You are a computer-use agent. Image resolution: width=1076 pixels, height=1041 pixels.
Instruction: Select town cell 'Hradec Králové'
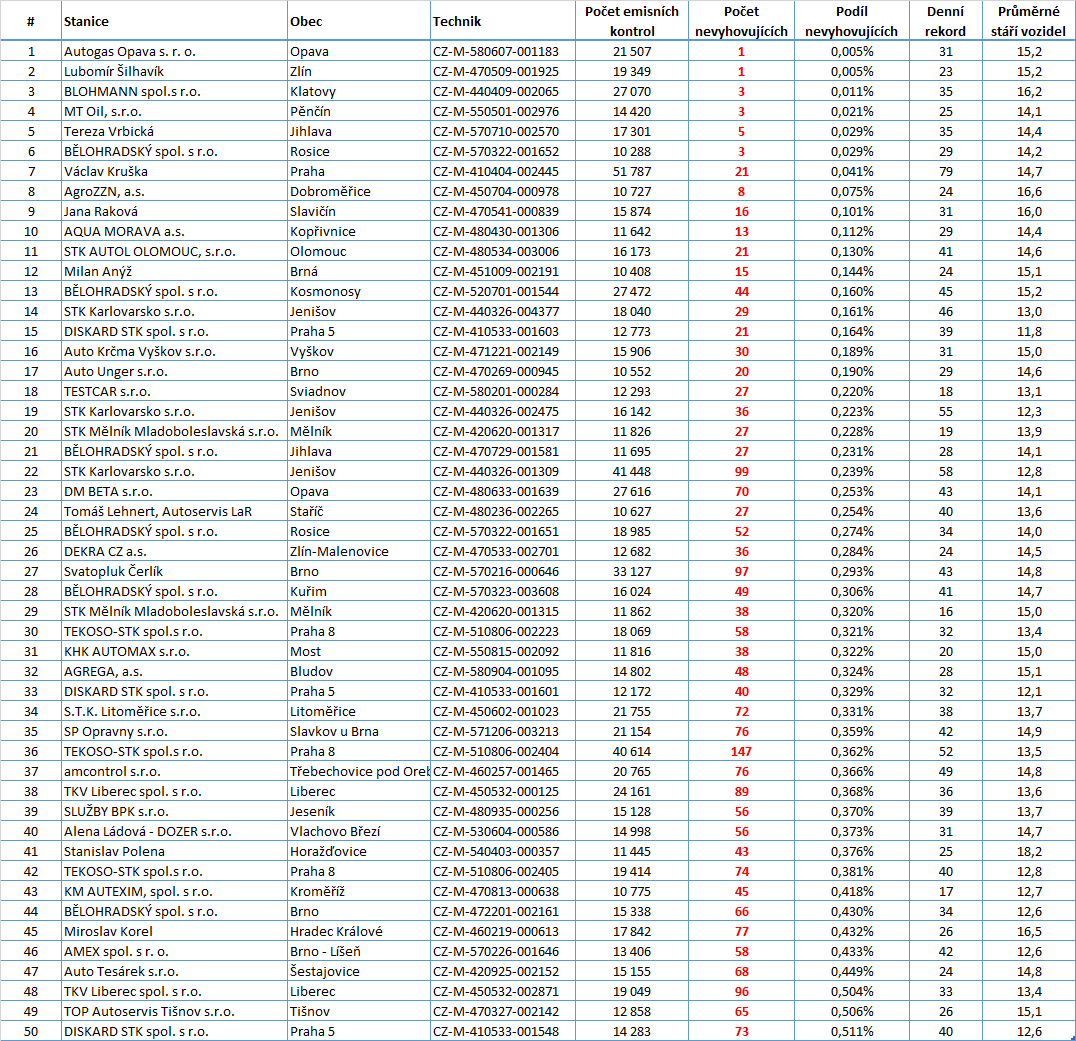point(359,931)
